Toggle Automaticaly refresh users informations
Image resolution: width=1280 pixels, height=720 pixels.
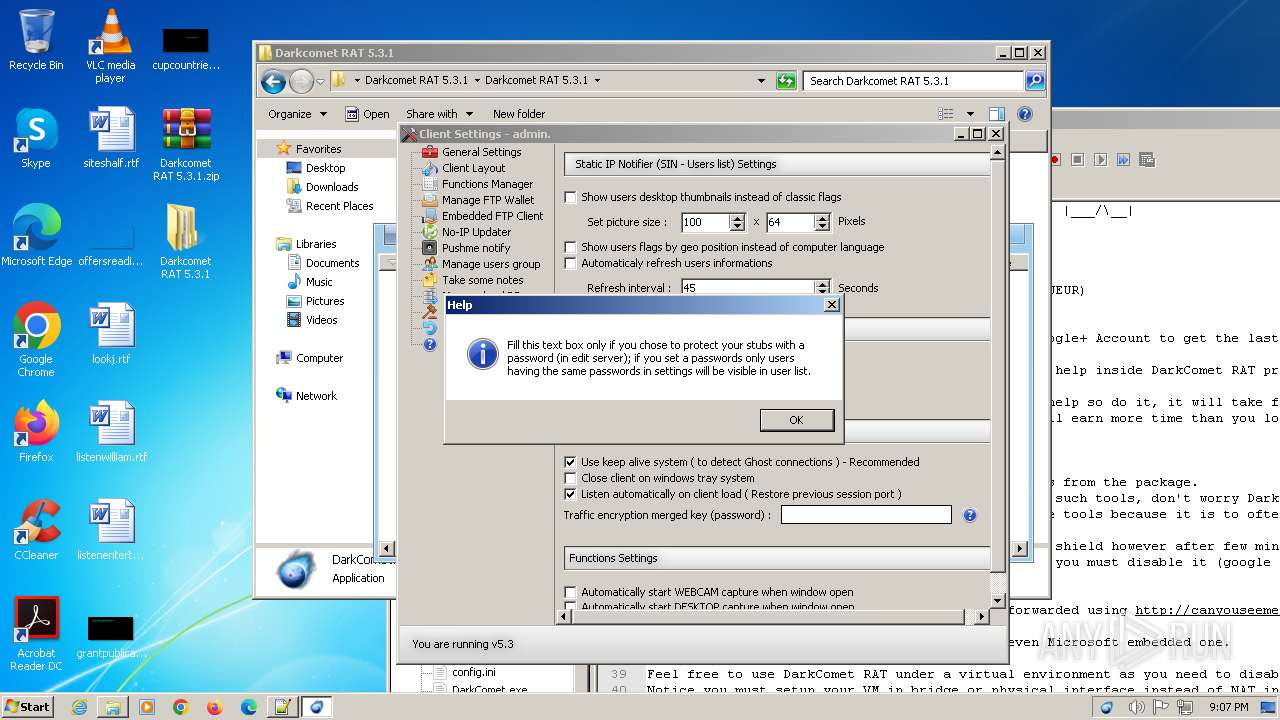pos(570,263)
